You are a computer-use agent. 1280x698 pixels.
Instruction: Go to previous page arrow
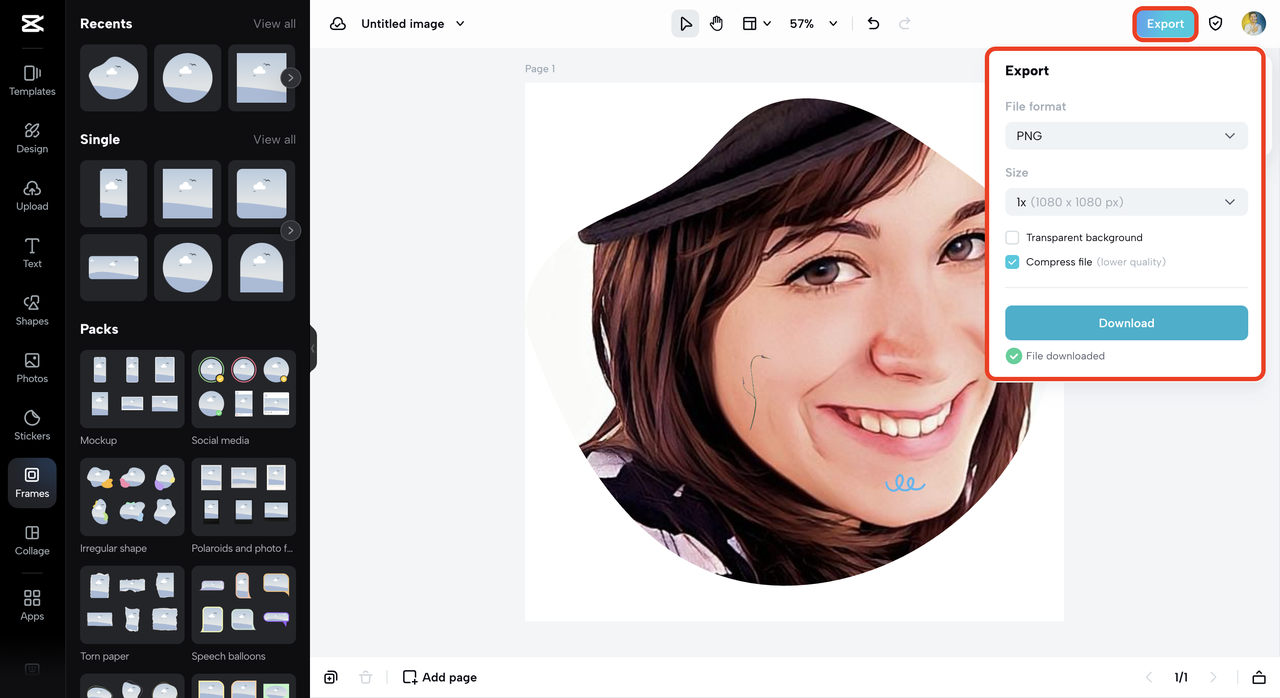[x=1149, y=677]
